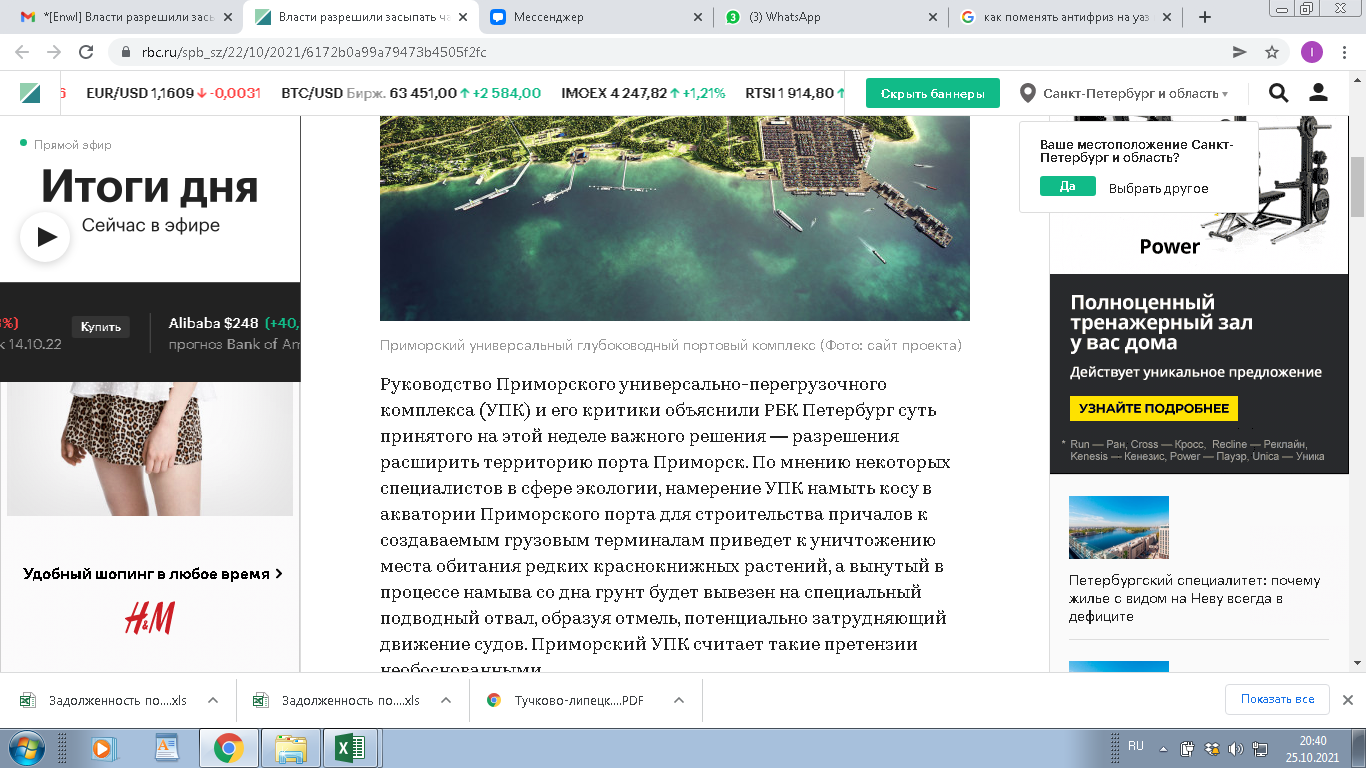Click the vertical page scrollbar

tap(1357, 188)
